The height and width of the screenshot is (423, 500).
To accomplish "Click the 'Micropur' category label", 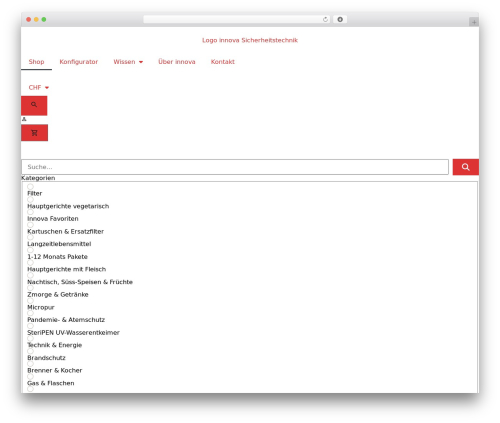I will (x=41, y=307).
